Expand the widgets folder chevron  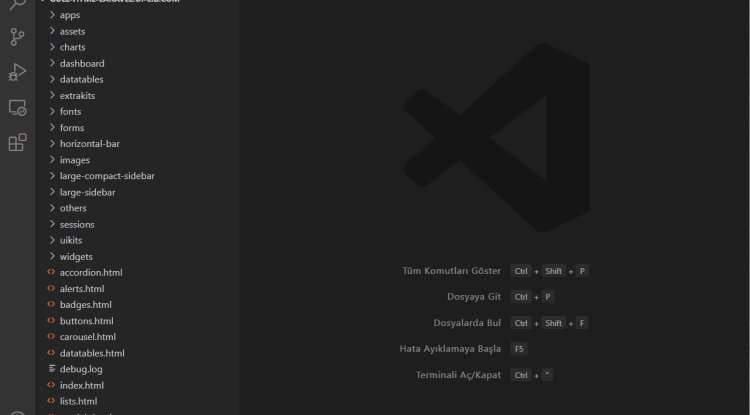(52, 257)
